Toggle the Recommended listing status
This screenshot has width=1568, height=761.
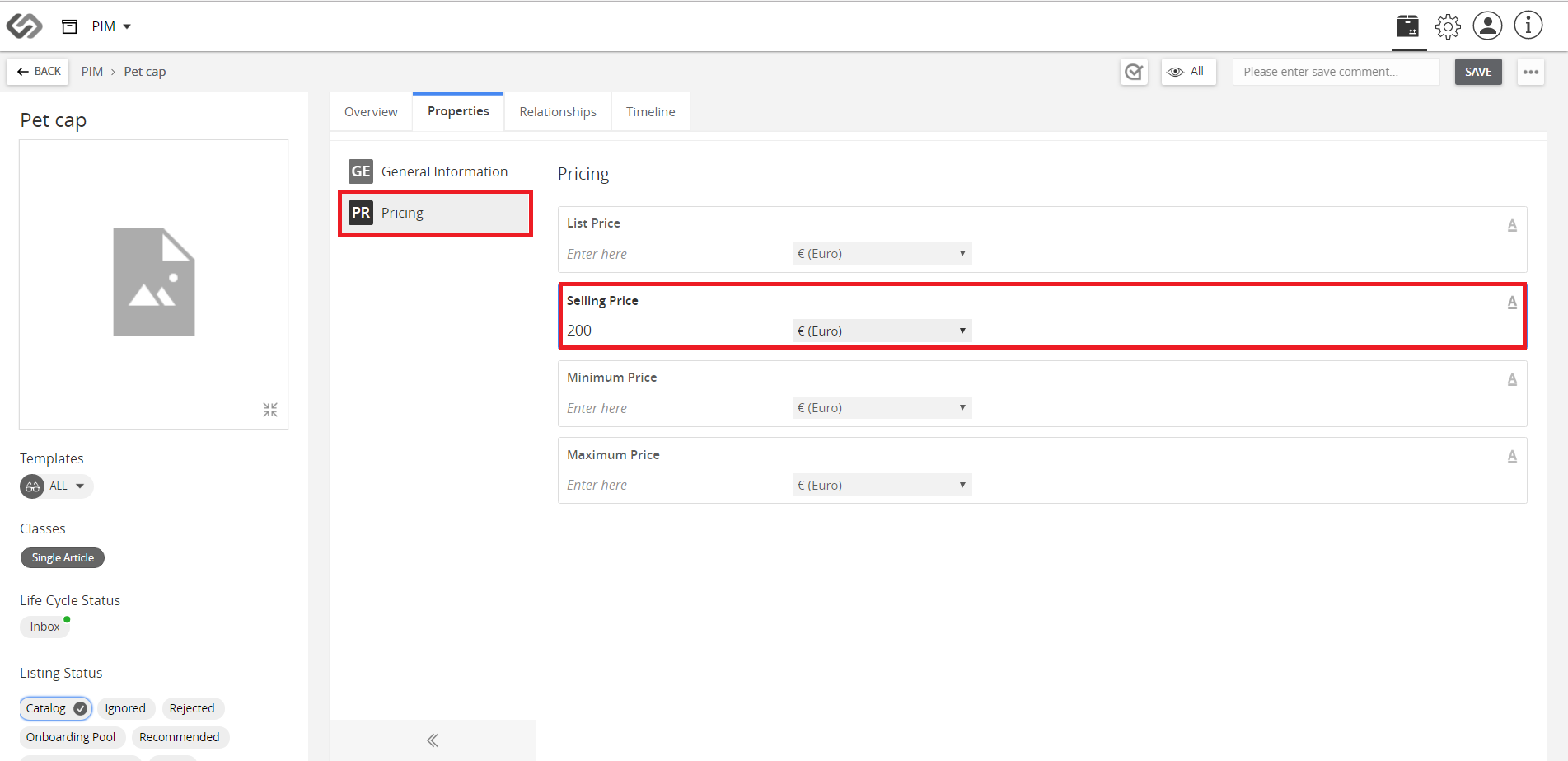180,737
